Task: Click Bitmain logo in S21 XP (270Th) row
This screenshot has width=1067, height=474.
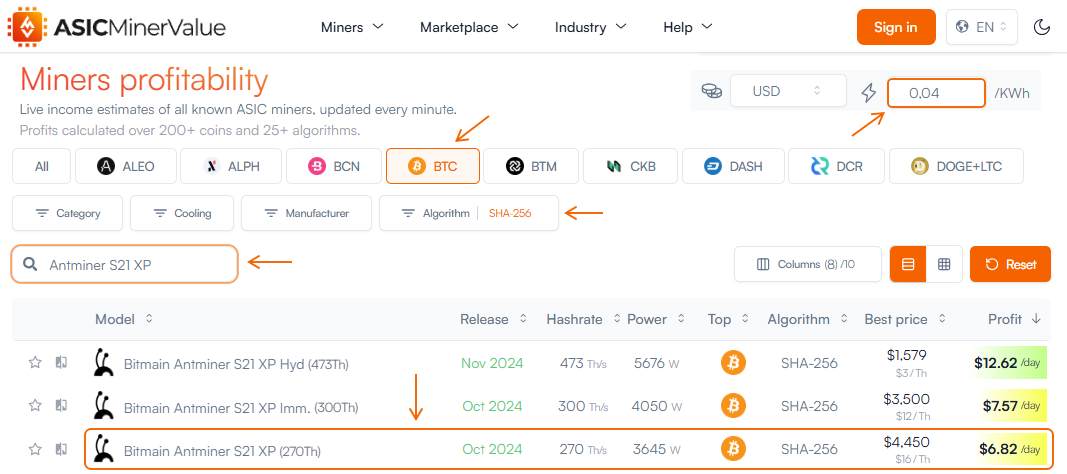Action: 103,449
